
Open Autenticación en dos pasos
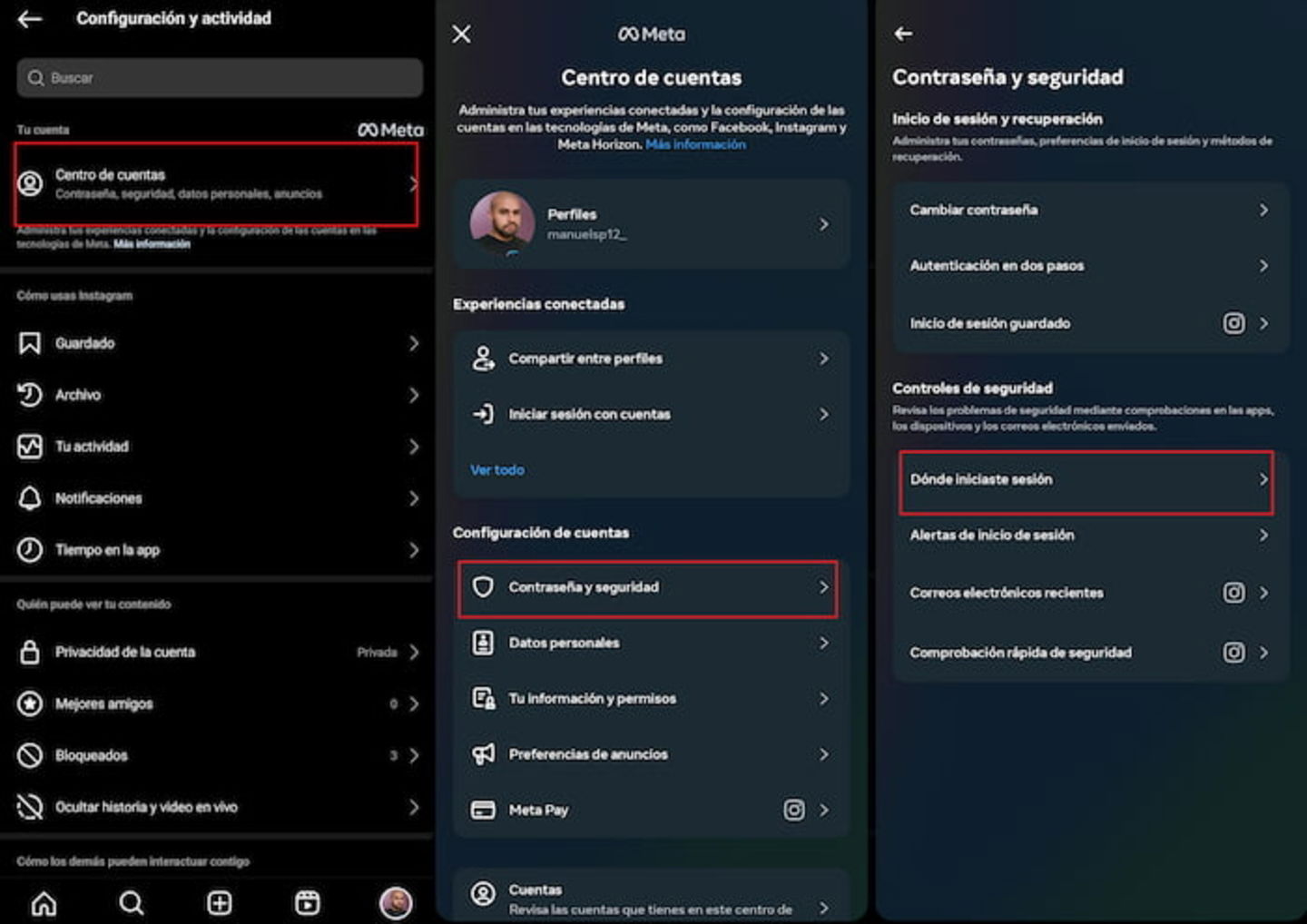(x=1089, y=266)
